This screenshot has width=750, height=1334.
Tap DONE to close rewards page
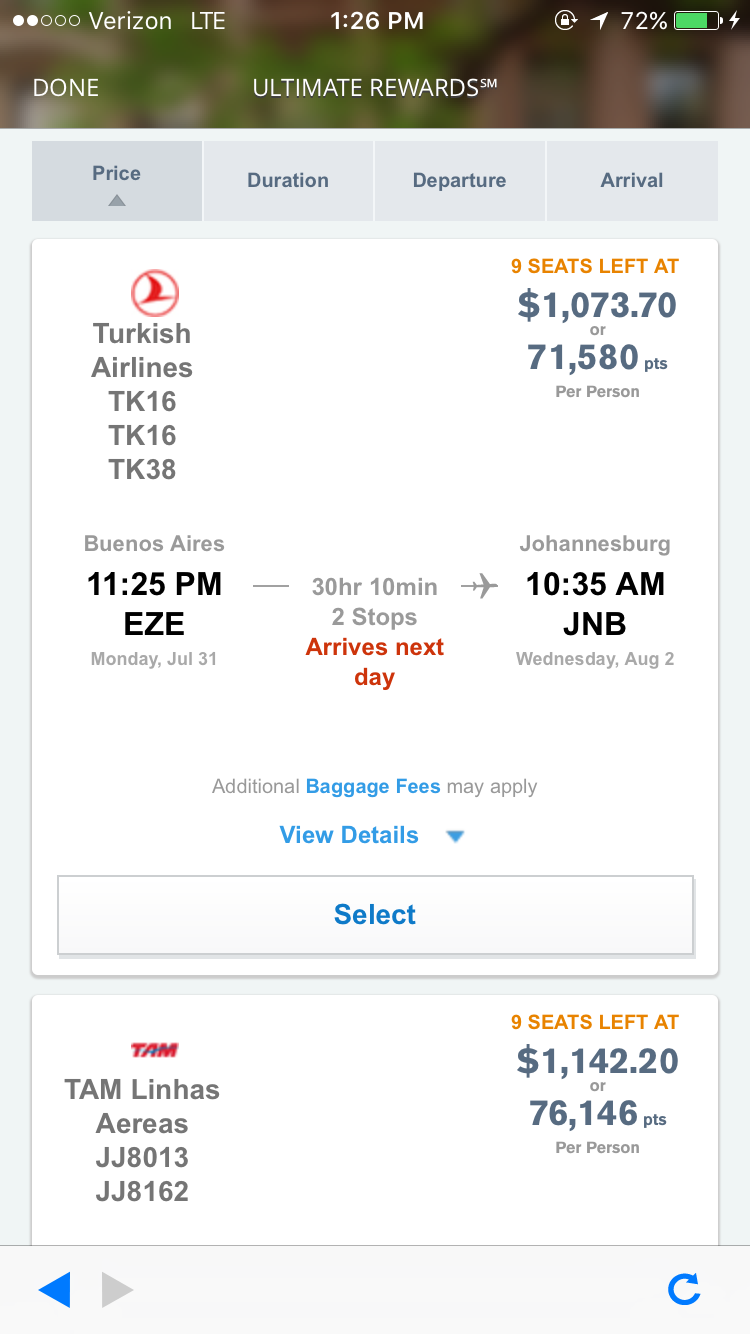[x=66, y=88]
